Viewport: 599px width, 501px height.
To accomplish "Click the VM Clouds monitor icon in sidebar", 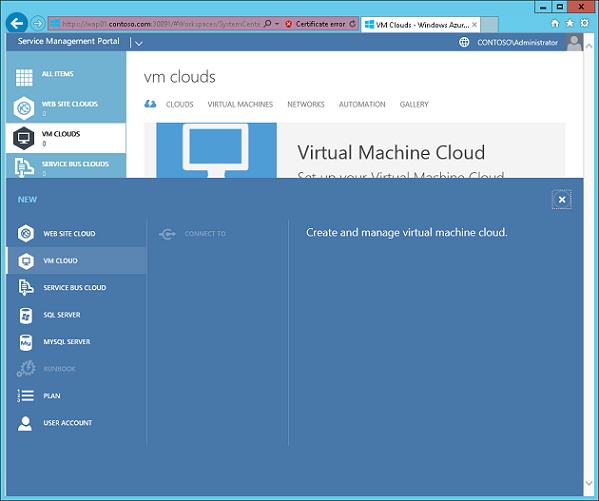I will 24,138.
